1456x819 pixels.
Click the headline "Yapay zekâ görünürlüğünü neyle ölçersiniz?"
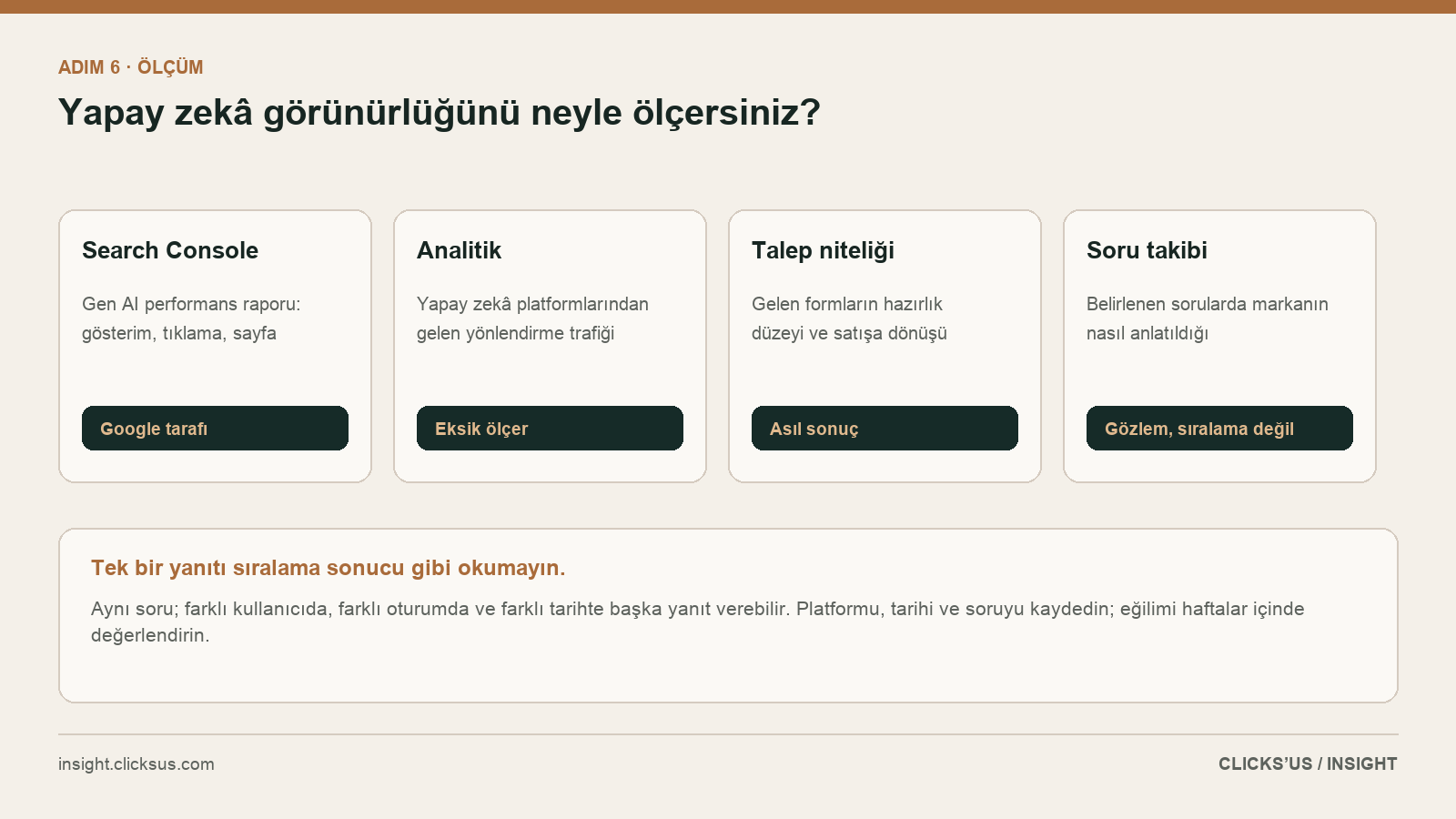[x=440, y=113]
